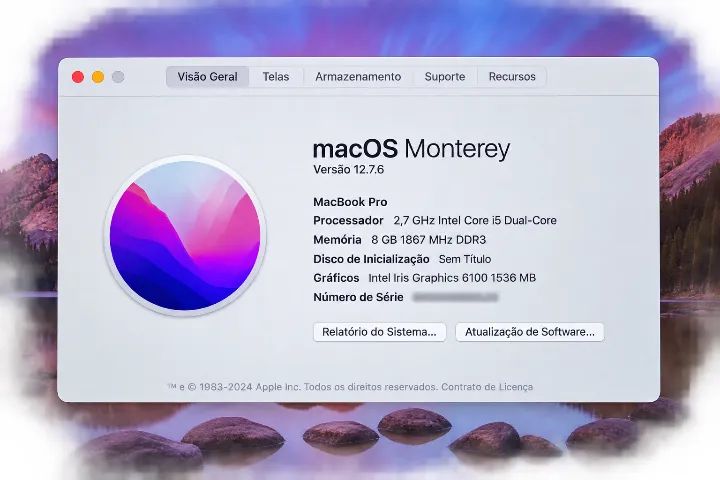Click the Intel Iris Graphics 6100 1536 MB value
The image size is (720, 480).
[x=452, y=278]
